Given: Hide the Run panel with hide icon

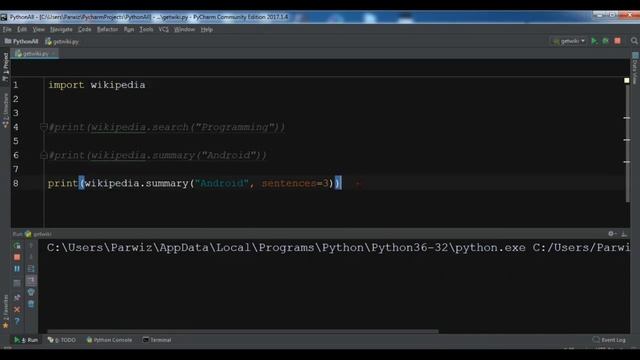Looking at the screenshot, I should tap(624, 234).
